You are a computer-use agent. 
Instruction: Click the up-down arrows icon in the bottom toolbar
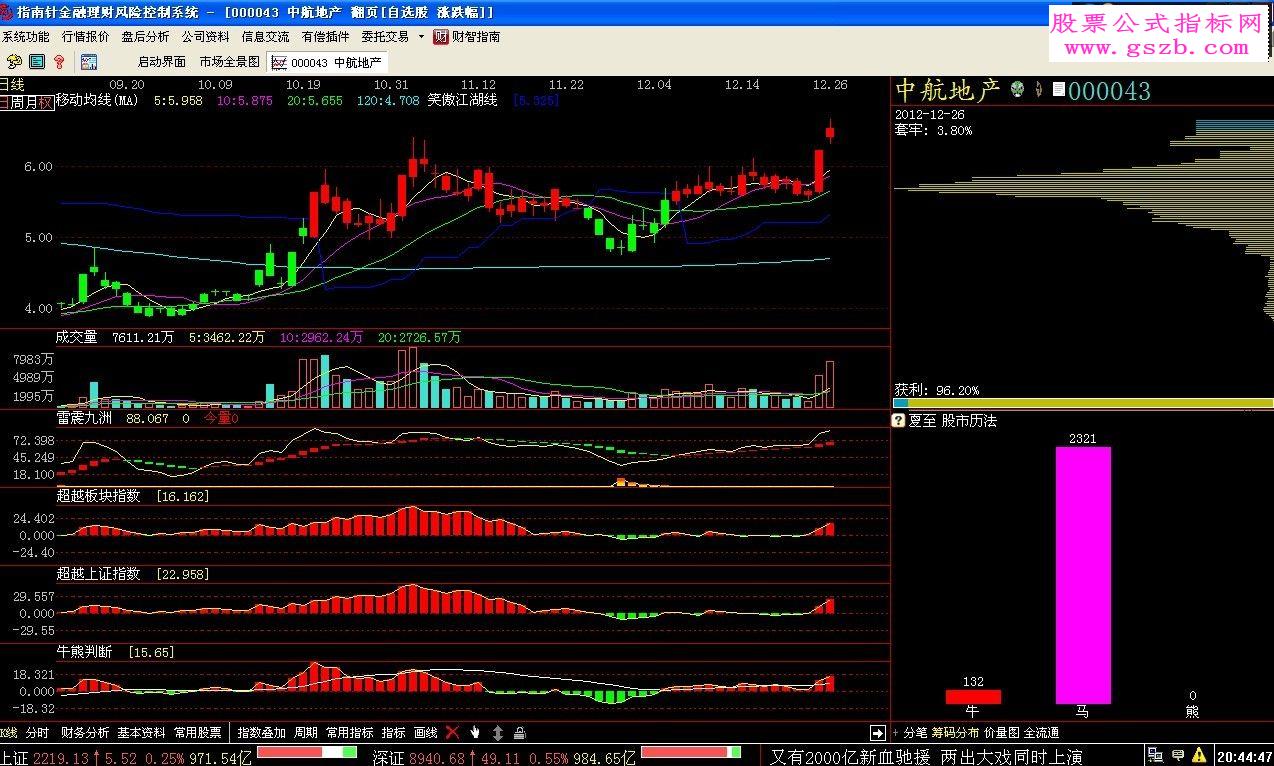[x=498, y=733]
